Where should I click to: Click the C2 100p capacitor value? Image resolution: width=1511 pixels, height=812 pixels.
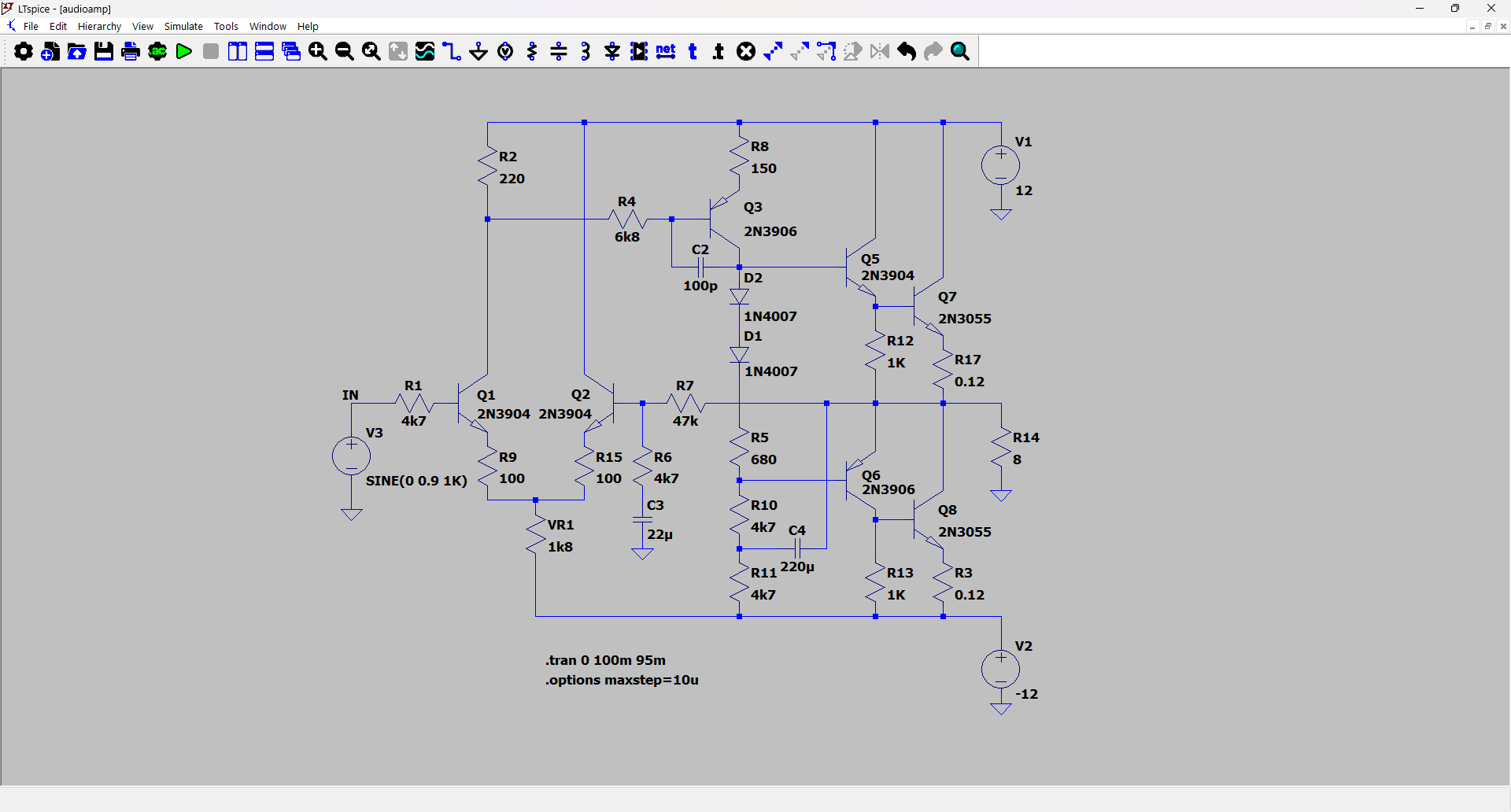700,286
